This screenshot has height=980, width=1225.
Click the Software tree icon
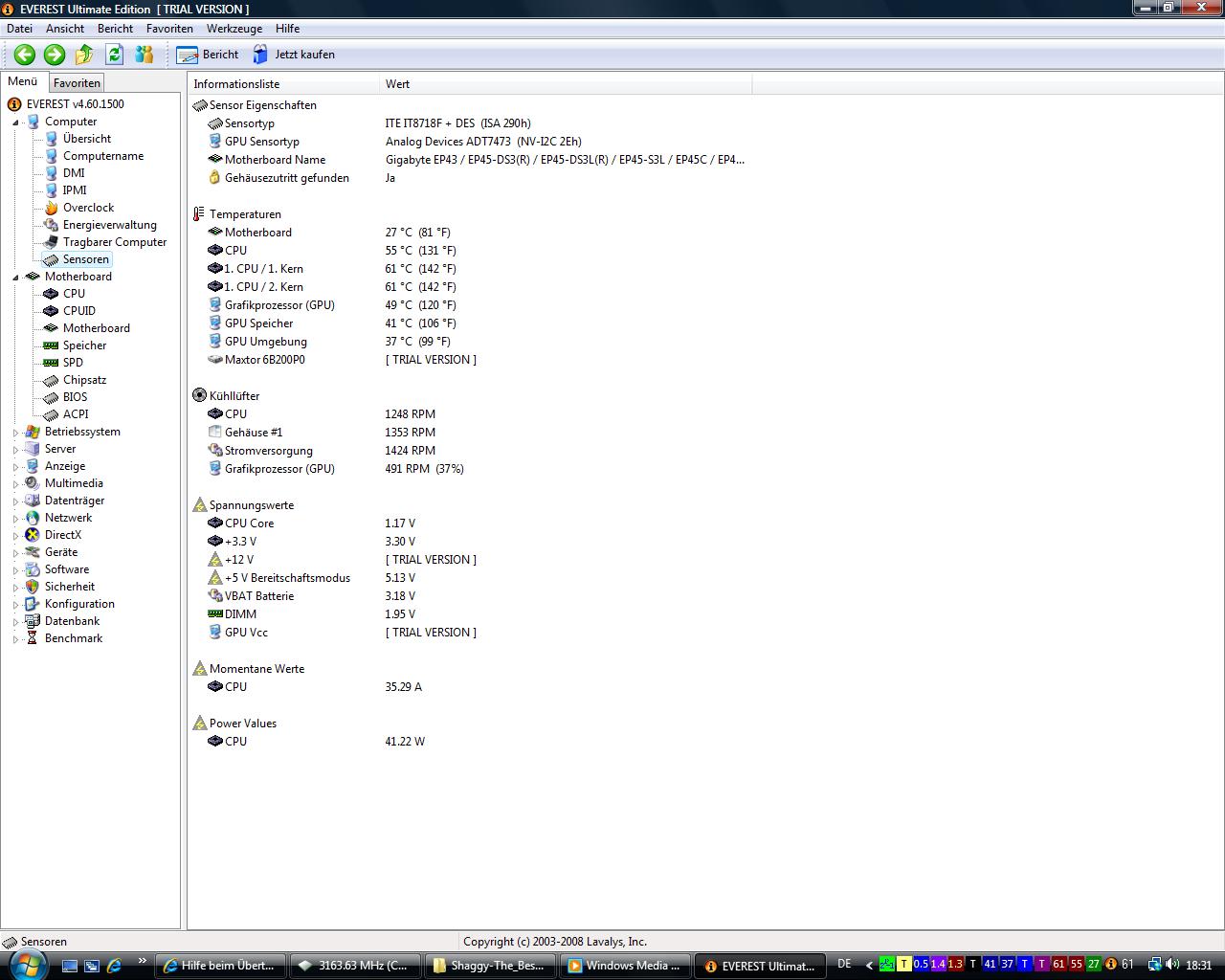click(x=33, y=569)
